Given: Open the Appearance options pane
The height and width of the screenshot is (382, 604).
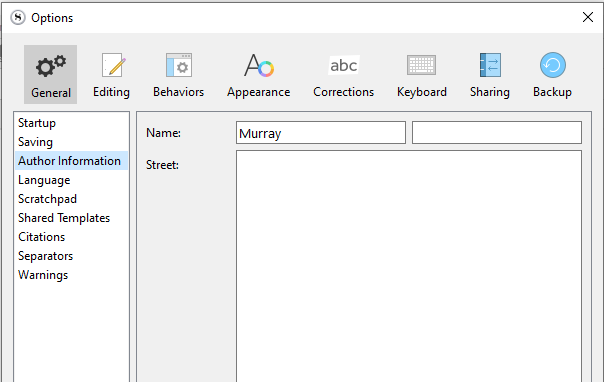Looking at the screenshot, I should click(x=258, y=74).
